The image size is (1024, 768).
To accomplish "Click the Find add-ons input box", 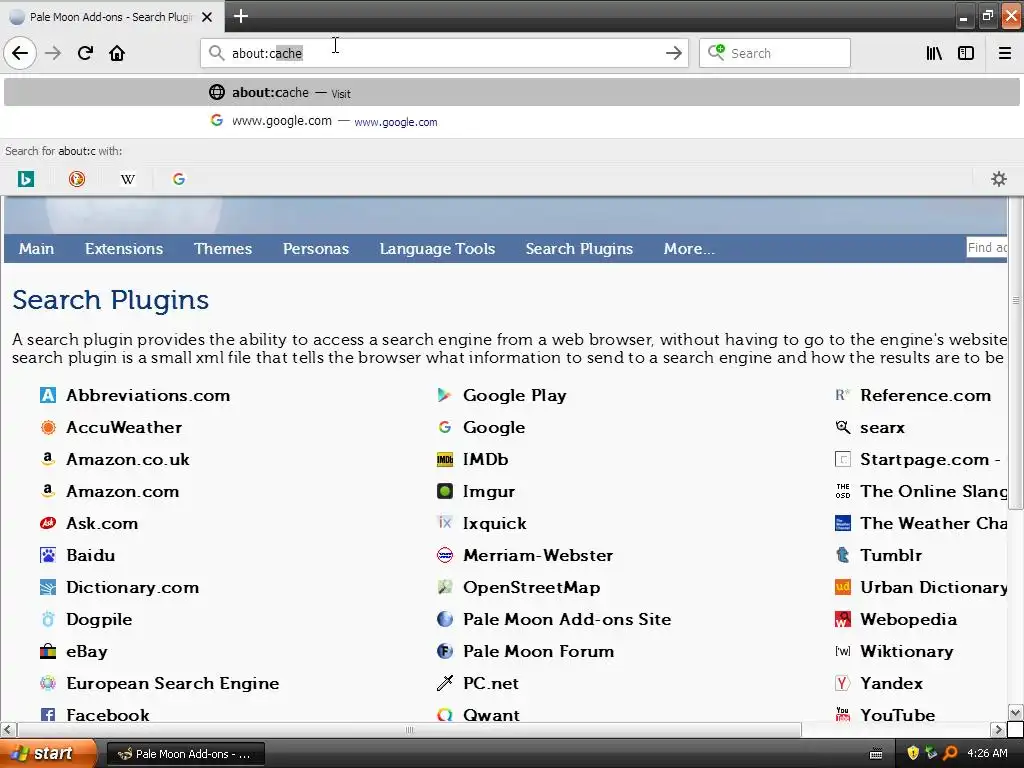I will [x=986, y=248].
